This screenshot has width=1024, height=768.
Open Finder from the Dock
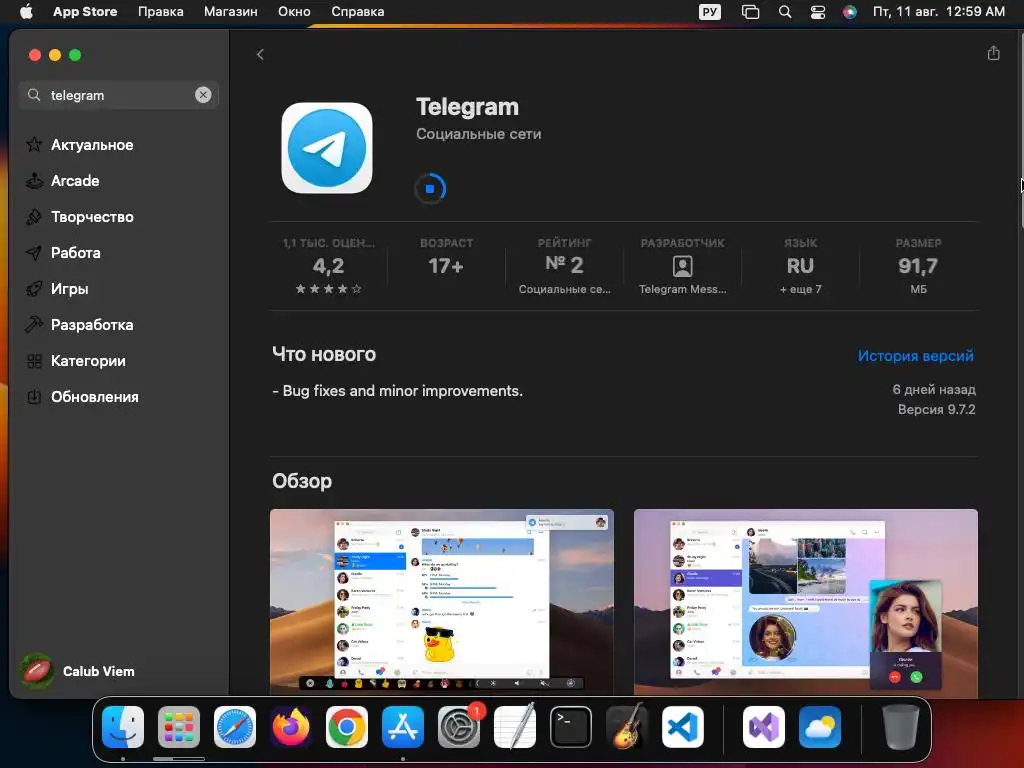[123, 726]
